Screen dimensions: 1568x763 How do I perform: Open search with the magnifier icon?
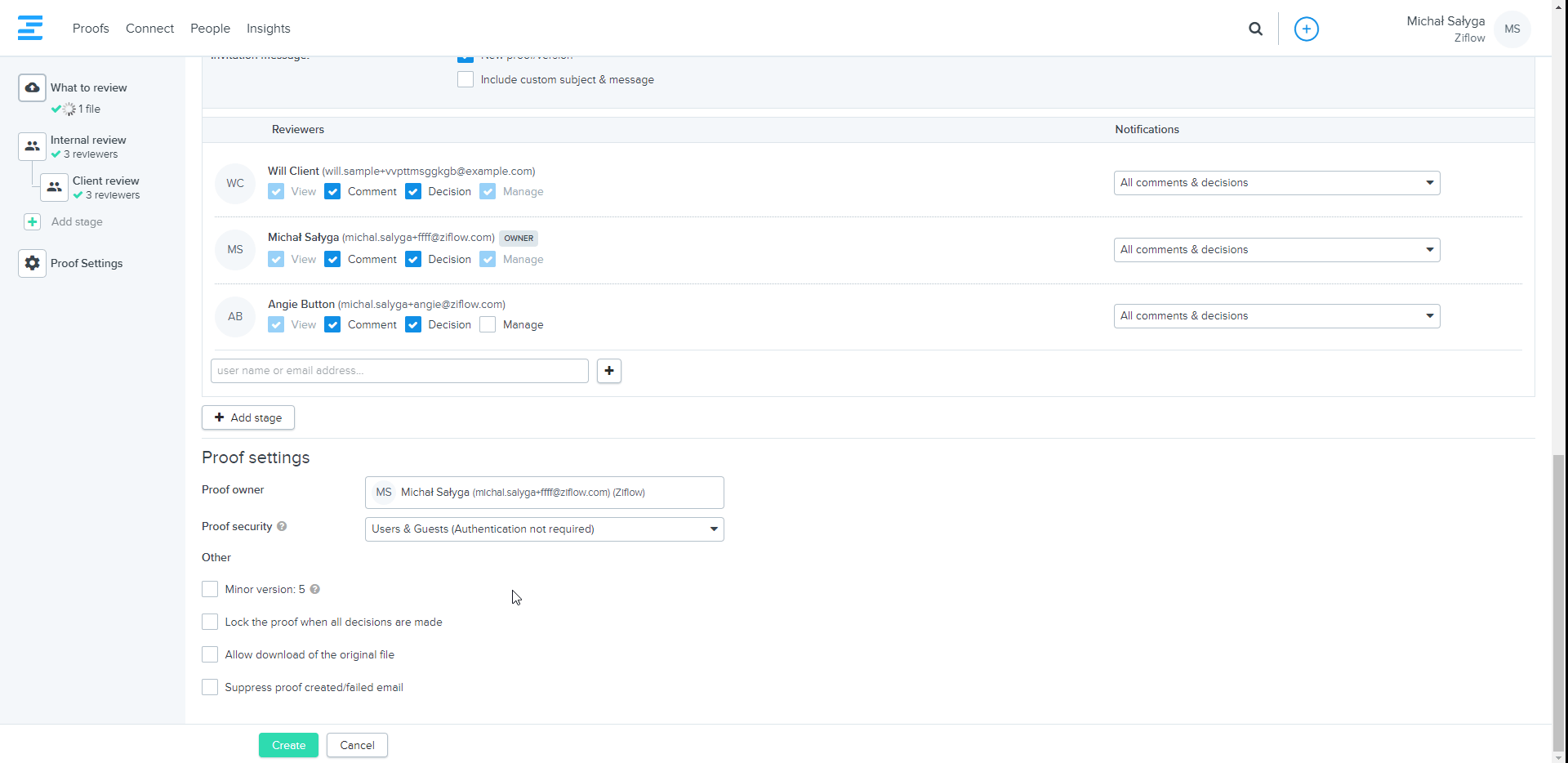pos(1255,29)
